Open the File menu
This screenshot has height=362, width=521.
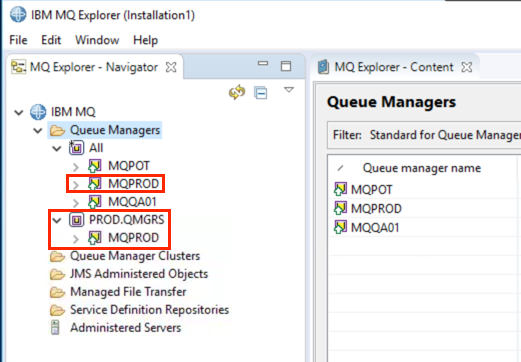18,40
